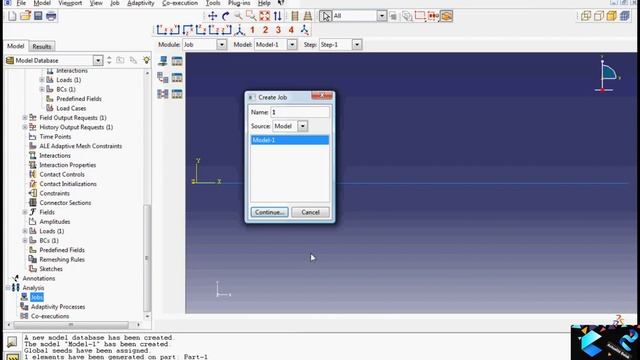Click the Auto-Fit View icon
This screenshot has height=360, width=640.
click(264, 16)
